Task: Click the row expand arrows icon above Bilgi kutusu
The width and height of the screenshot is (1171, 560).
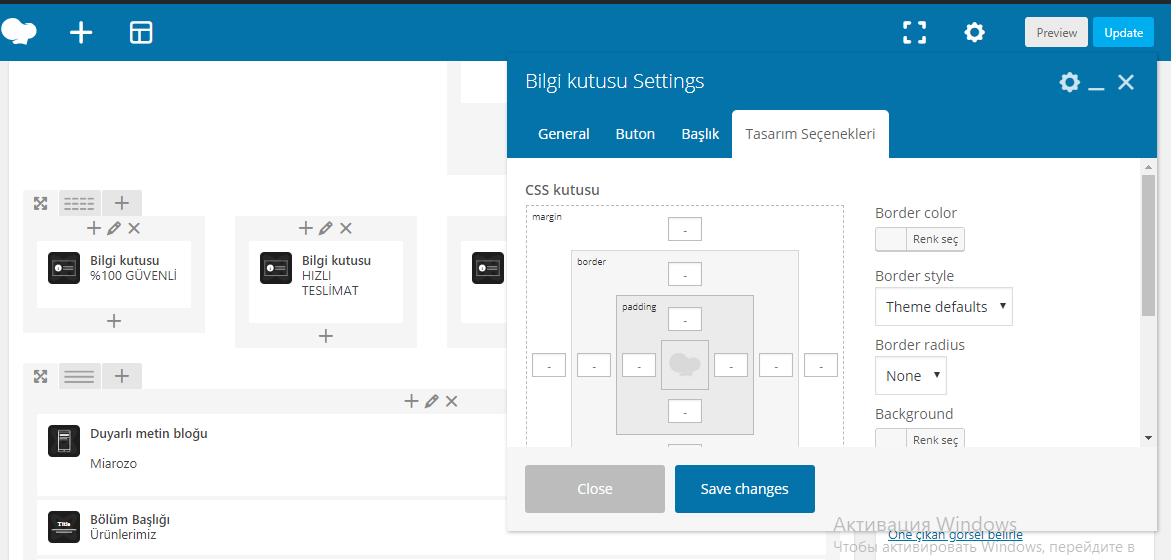Action: (40, 204)
